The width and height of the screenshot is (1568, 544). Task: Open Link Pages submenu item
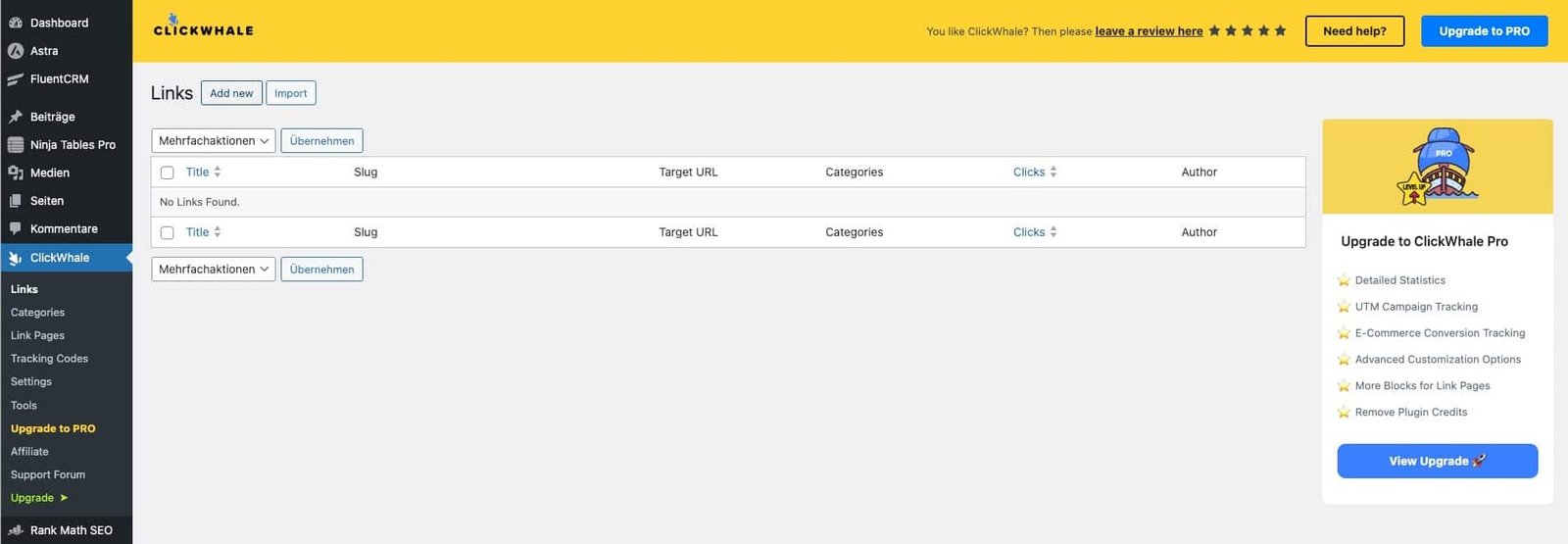pyautogui.click(x=37, y=335)
